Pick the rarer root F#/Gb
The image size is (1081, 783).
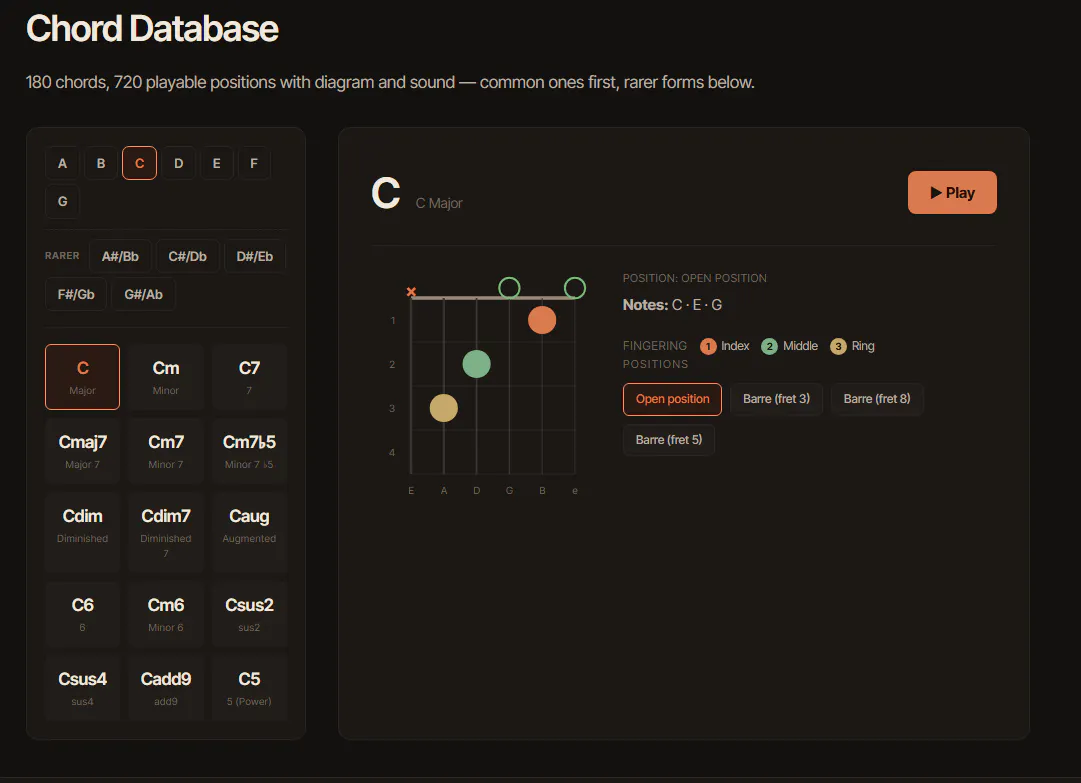76,294
